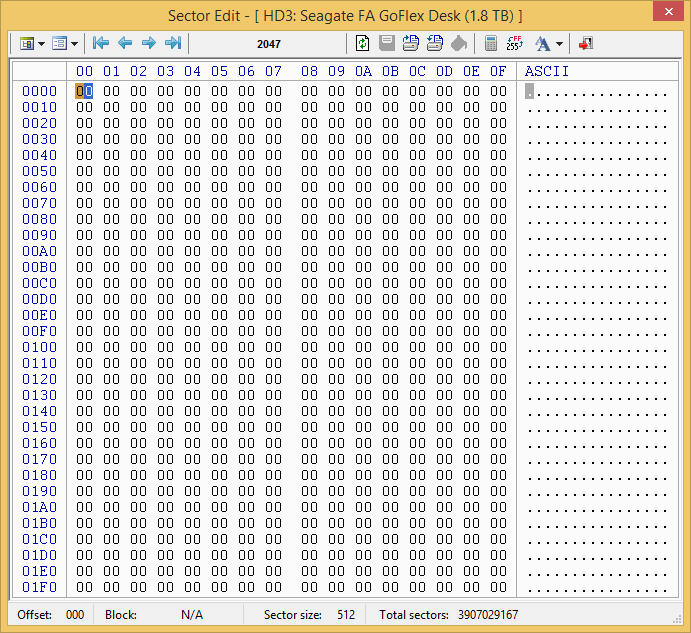Screen dimensions: 691x633
Task: Click the second list-view toolbar icon
Action: click(x=59, y=44)
